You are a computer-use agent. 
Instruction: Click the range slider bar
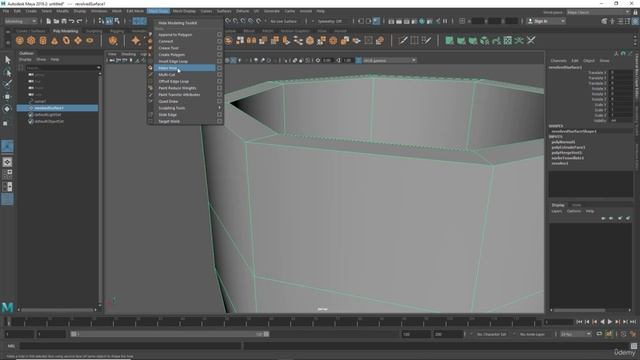[x=169, y=334]
